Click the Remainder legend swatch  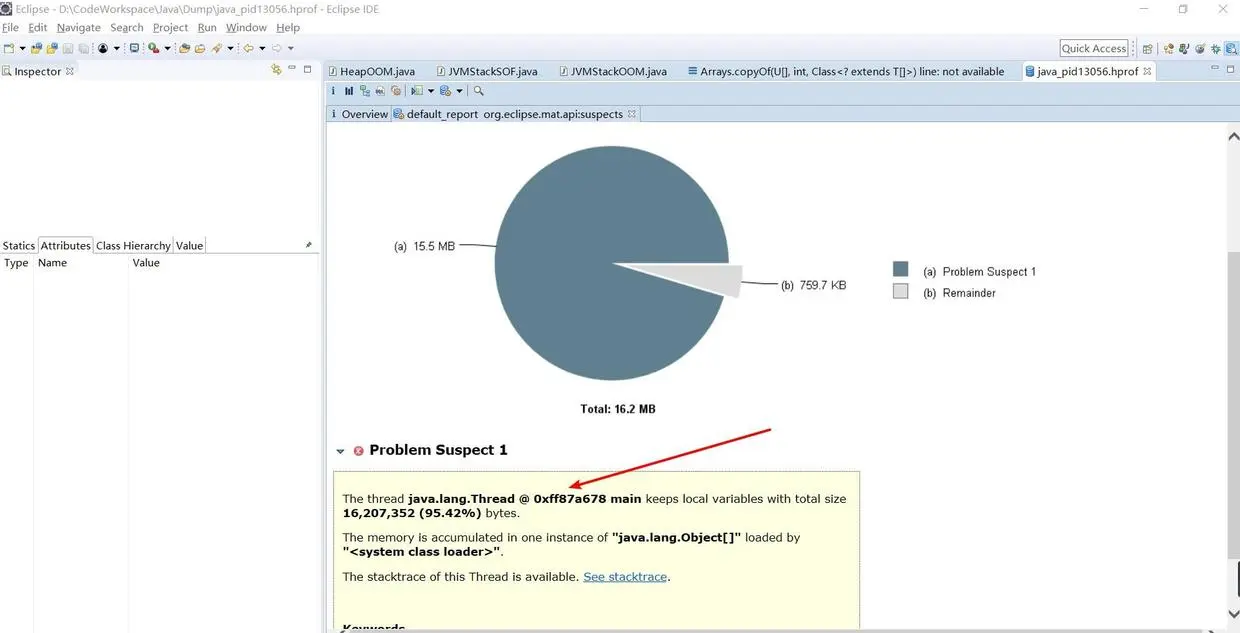pyautogui.click(x=901, y=292)
